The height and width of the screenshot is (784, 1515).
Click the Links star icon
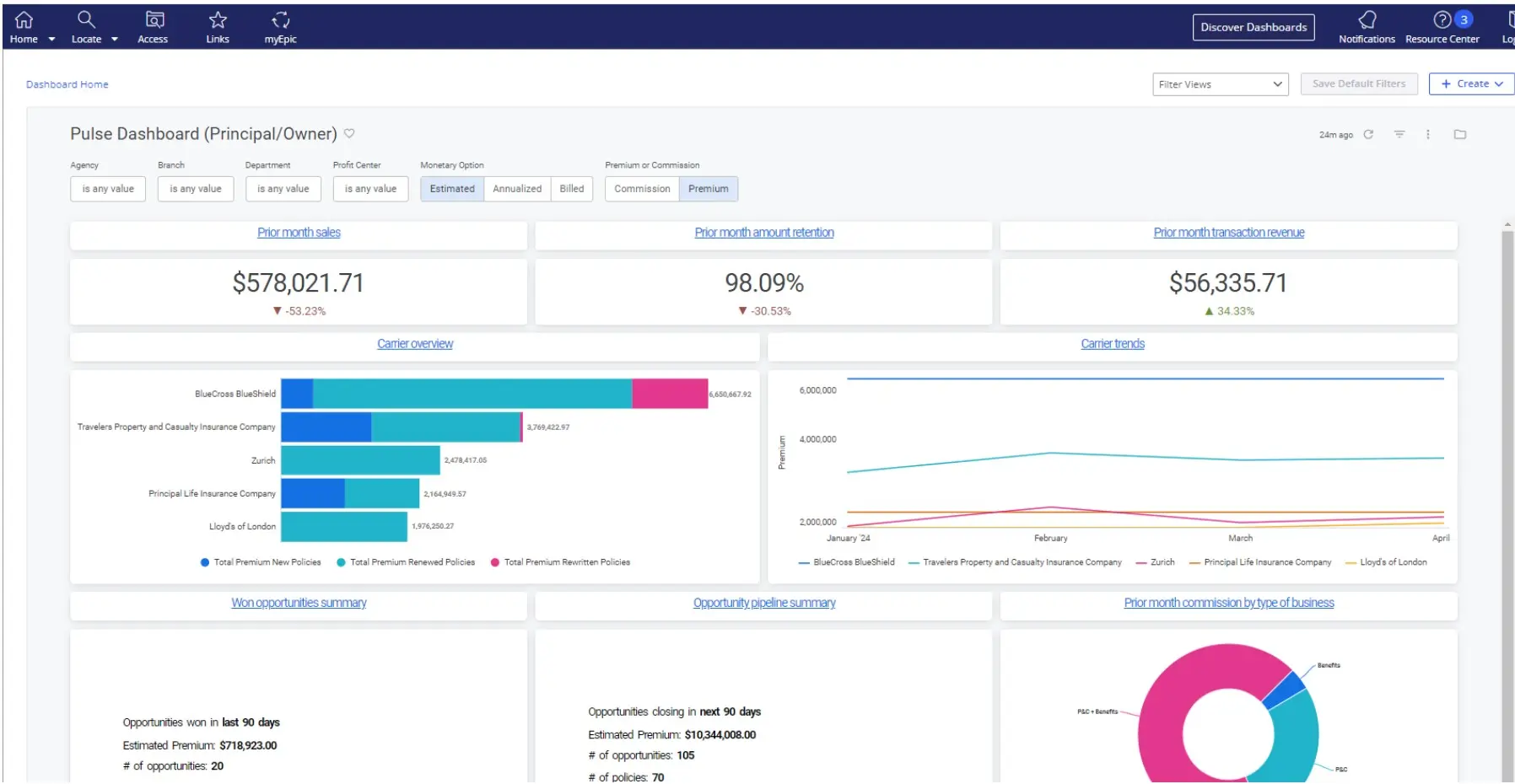218,19
